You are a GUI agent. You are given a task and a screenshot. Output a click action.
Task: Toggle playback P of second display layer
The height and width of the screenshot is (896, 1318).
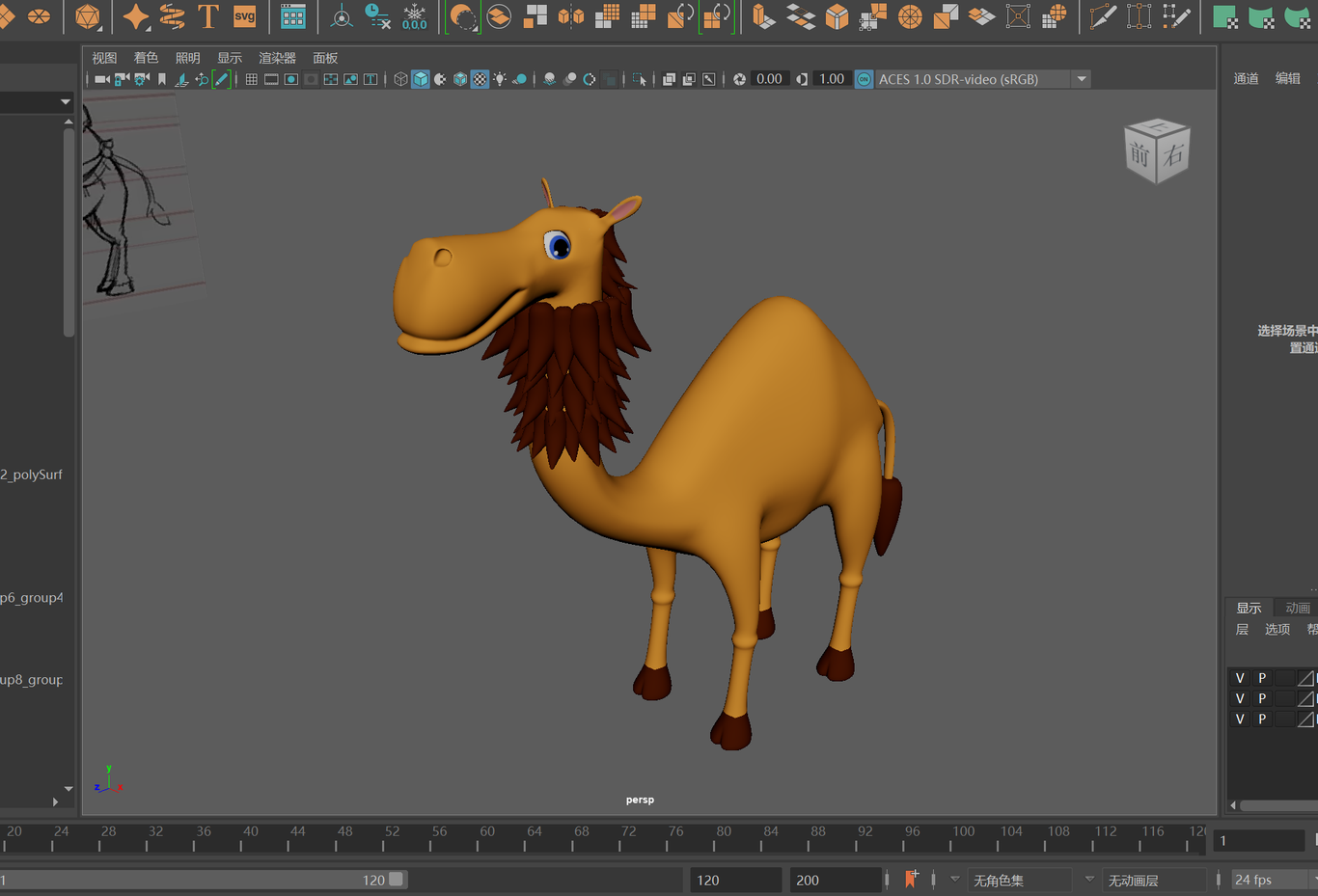(1262, 698)
